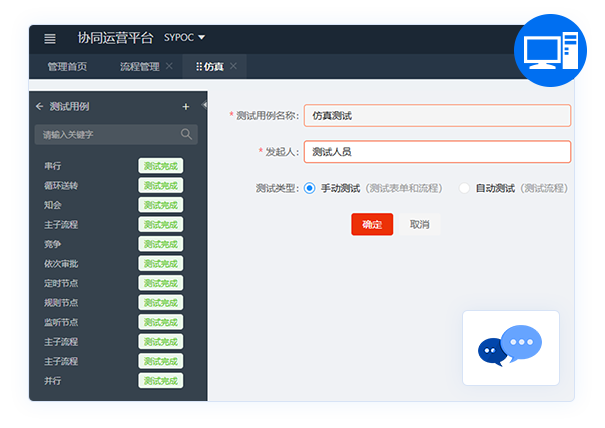Switch to the 管理首页 tab
605x428 pixels.
(67, 66)
